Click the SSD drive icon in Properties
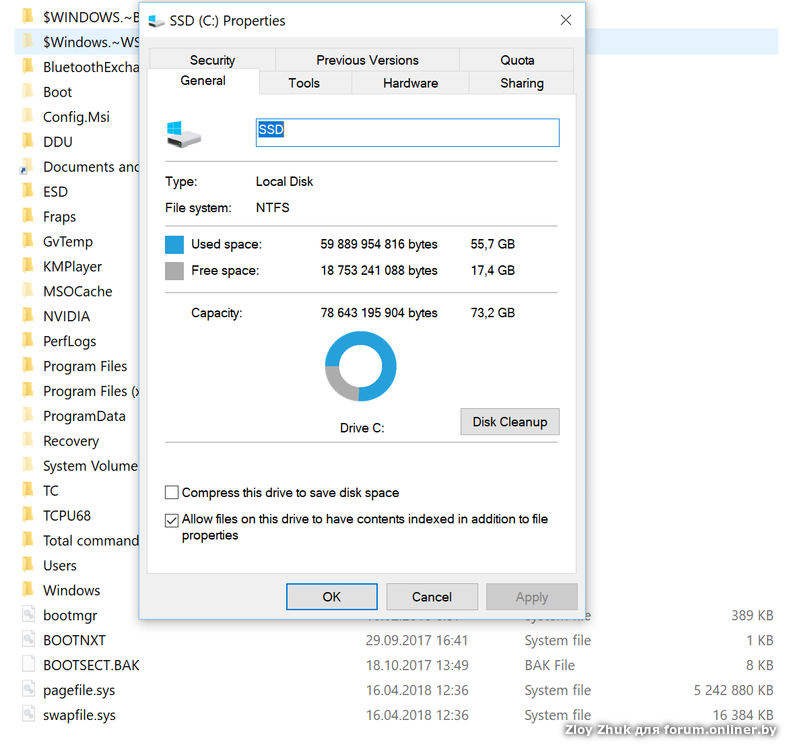 184,134
